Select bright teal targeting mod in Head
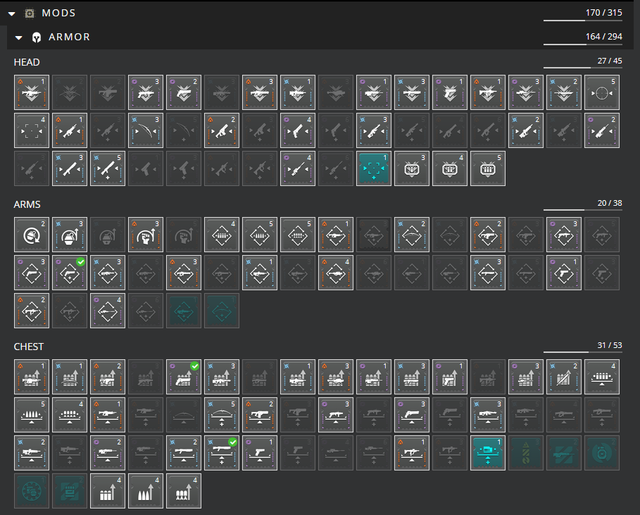Viewport: 640px width, 515px height. (373, 168)
